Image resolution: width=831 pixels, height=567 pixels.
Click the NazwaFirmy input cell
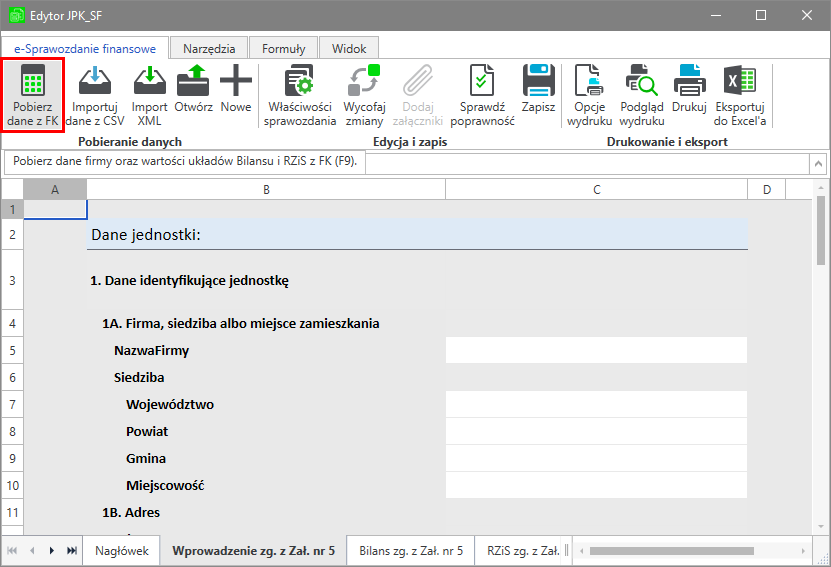[x=596, y=350]
